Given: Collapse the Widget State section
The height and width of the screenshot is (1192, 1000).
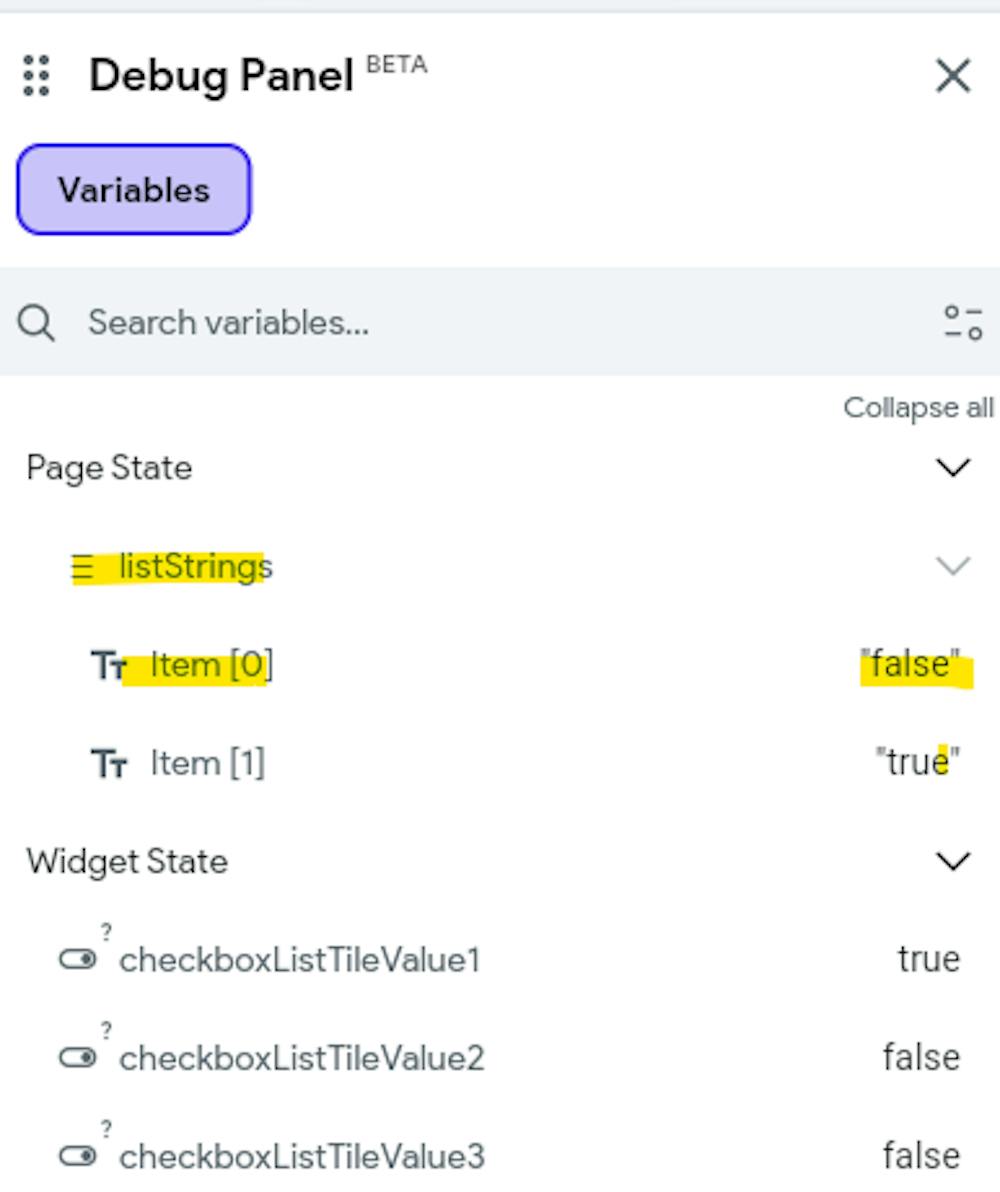Looking at the screenshot, I should (x=952, y=861).
